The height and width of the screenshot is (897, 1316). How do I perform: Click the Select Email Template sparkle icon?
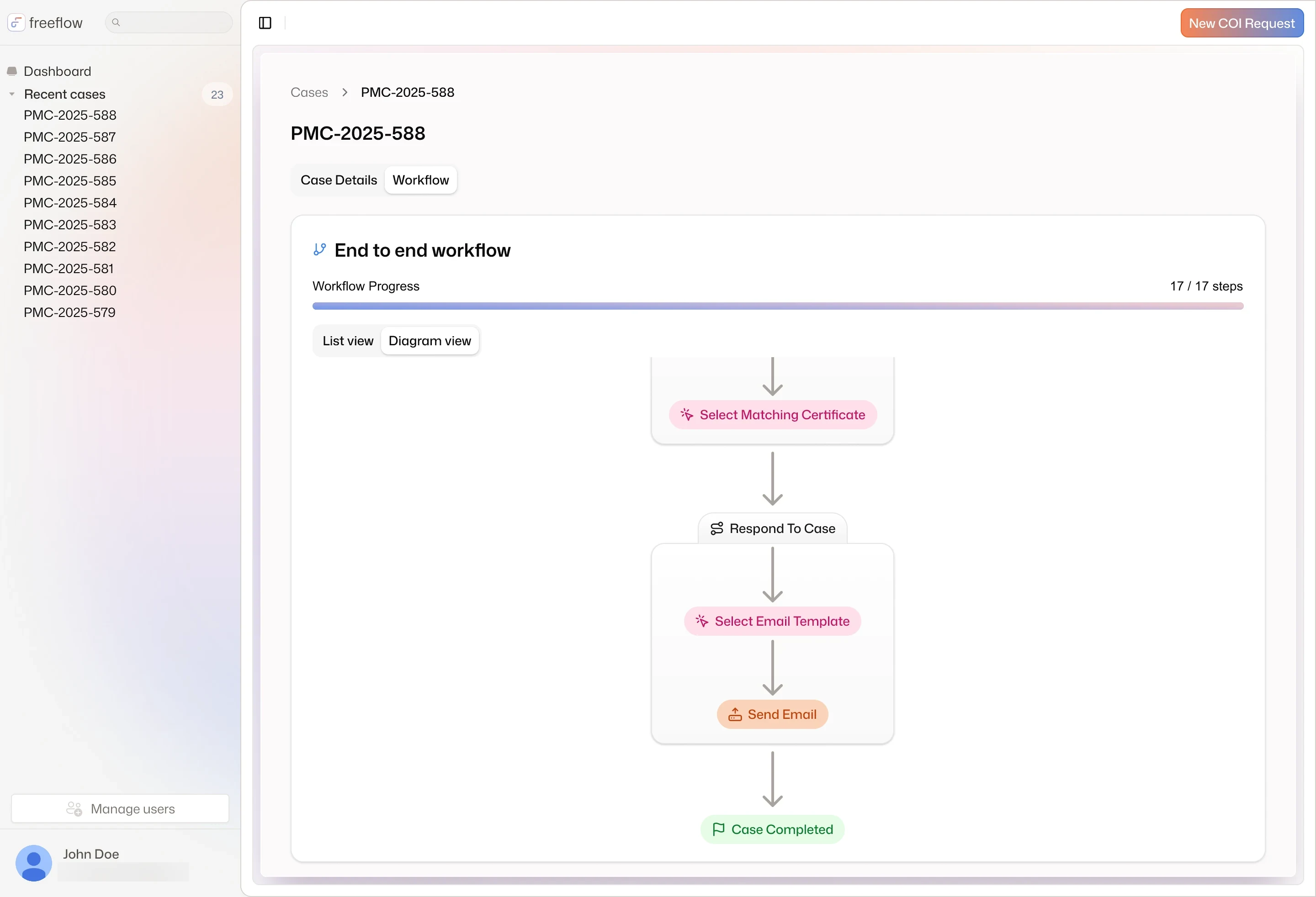tap(702, 622)
